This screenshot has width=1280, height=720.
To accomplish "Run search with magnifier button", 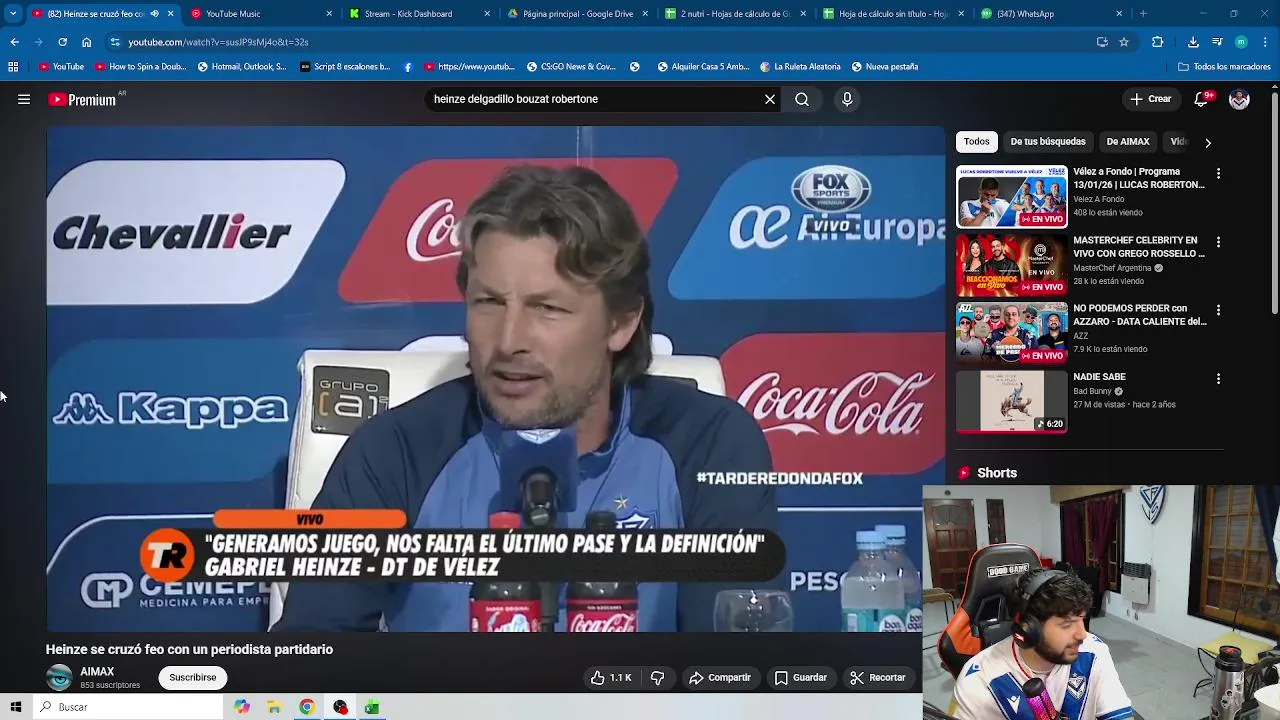I will point(802,99).
